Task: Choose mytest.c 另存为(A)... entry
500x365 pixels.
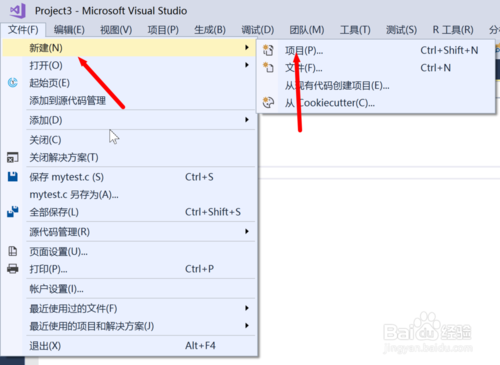Action: pyautogui.click(x=129, y=194)
